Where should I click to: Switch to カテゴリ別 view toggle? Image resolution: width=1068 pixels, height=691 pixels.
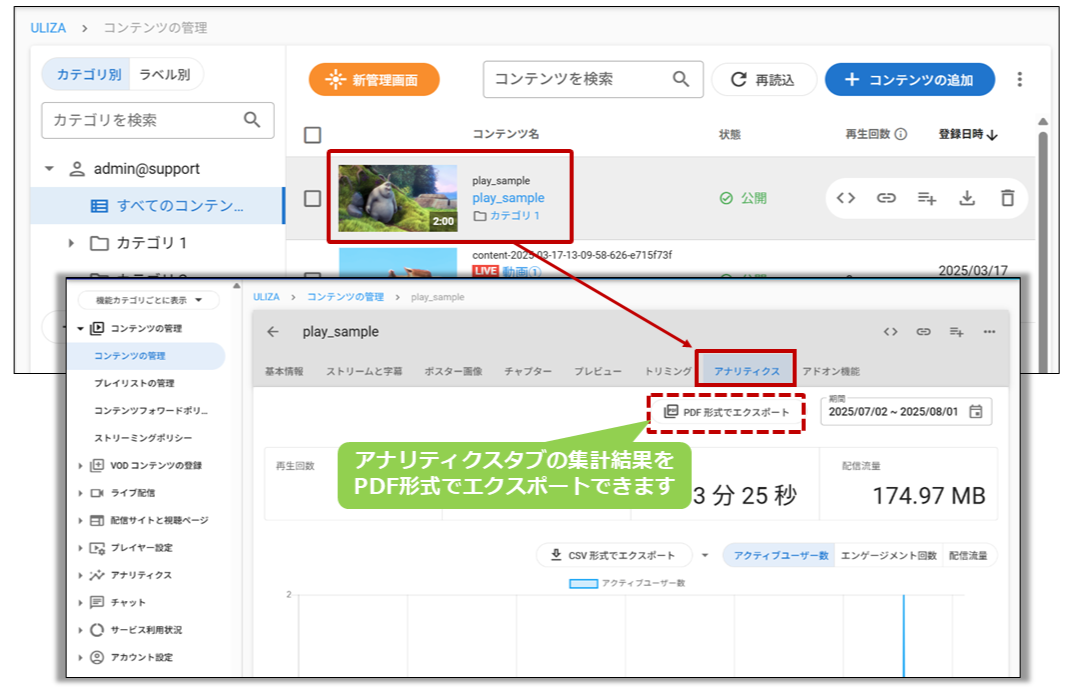[89, 74]
